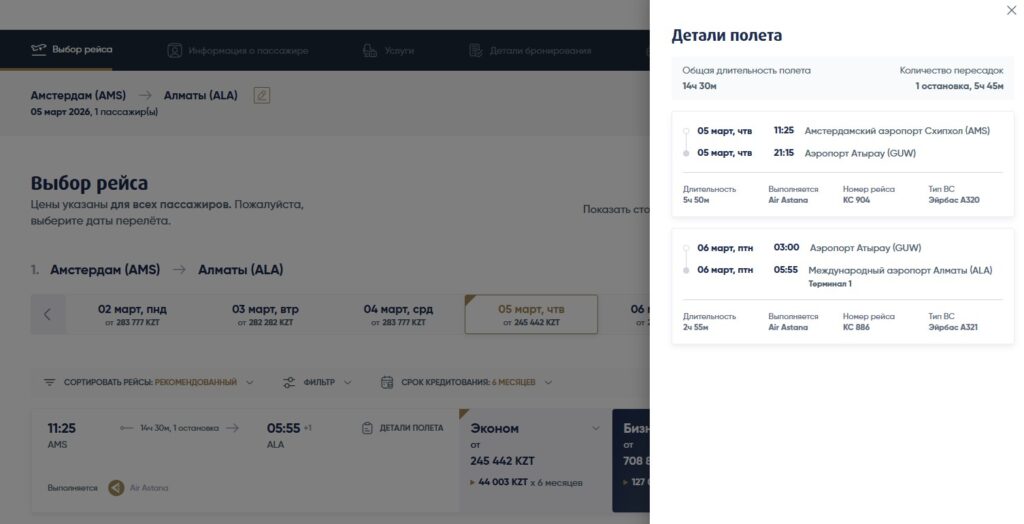Click the filter sliders icon
The width and height of the screenshot is (1024, 524).
tap(289, 382)
